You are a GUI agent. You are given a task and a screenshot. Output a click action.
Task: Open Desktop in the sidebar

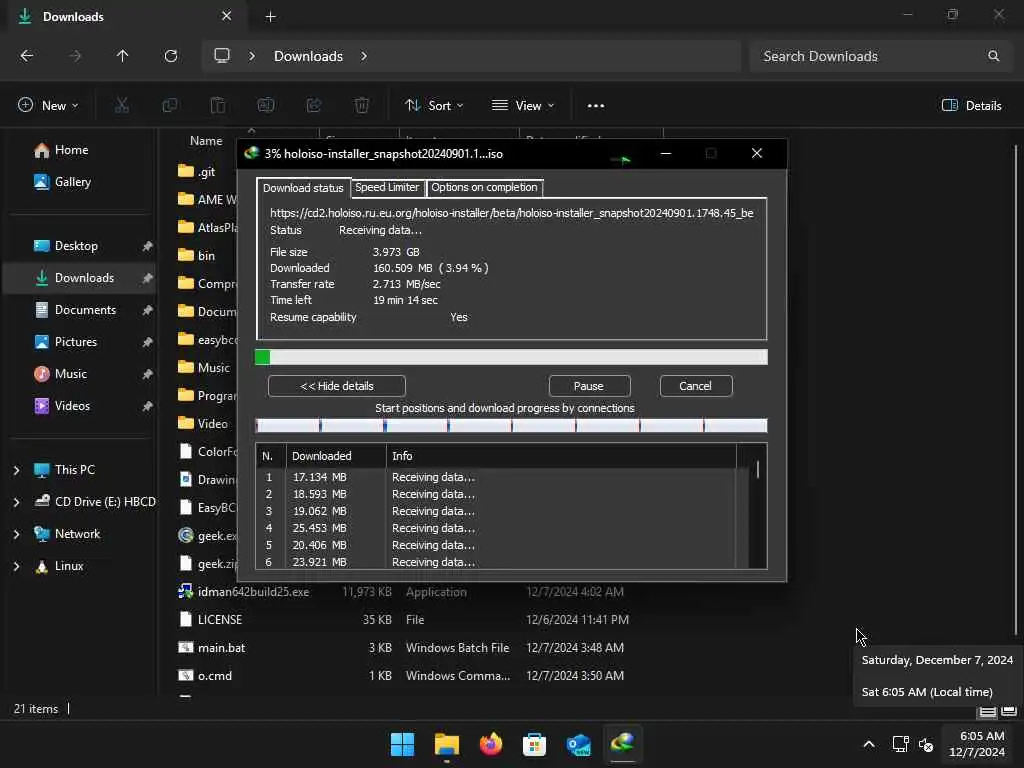76,246
